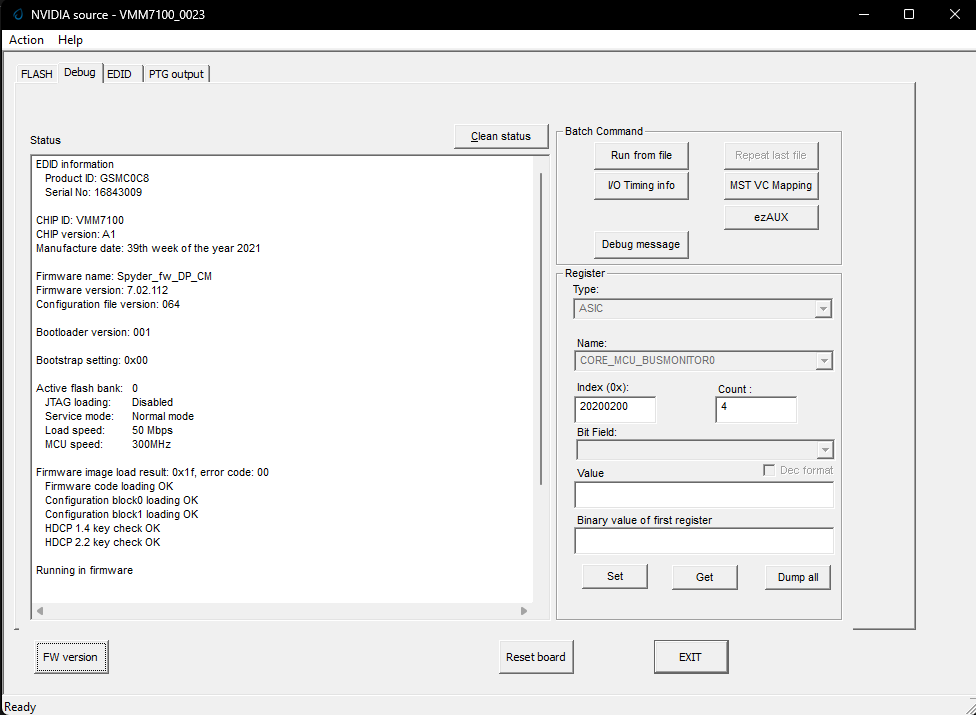Click the 'Firmware version: 7.02.112' line
The width and height of the screenshot is (976, 715).
[102, 291]
